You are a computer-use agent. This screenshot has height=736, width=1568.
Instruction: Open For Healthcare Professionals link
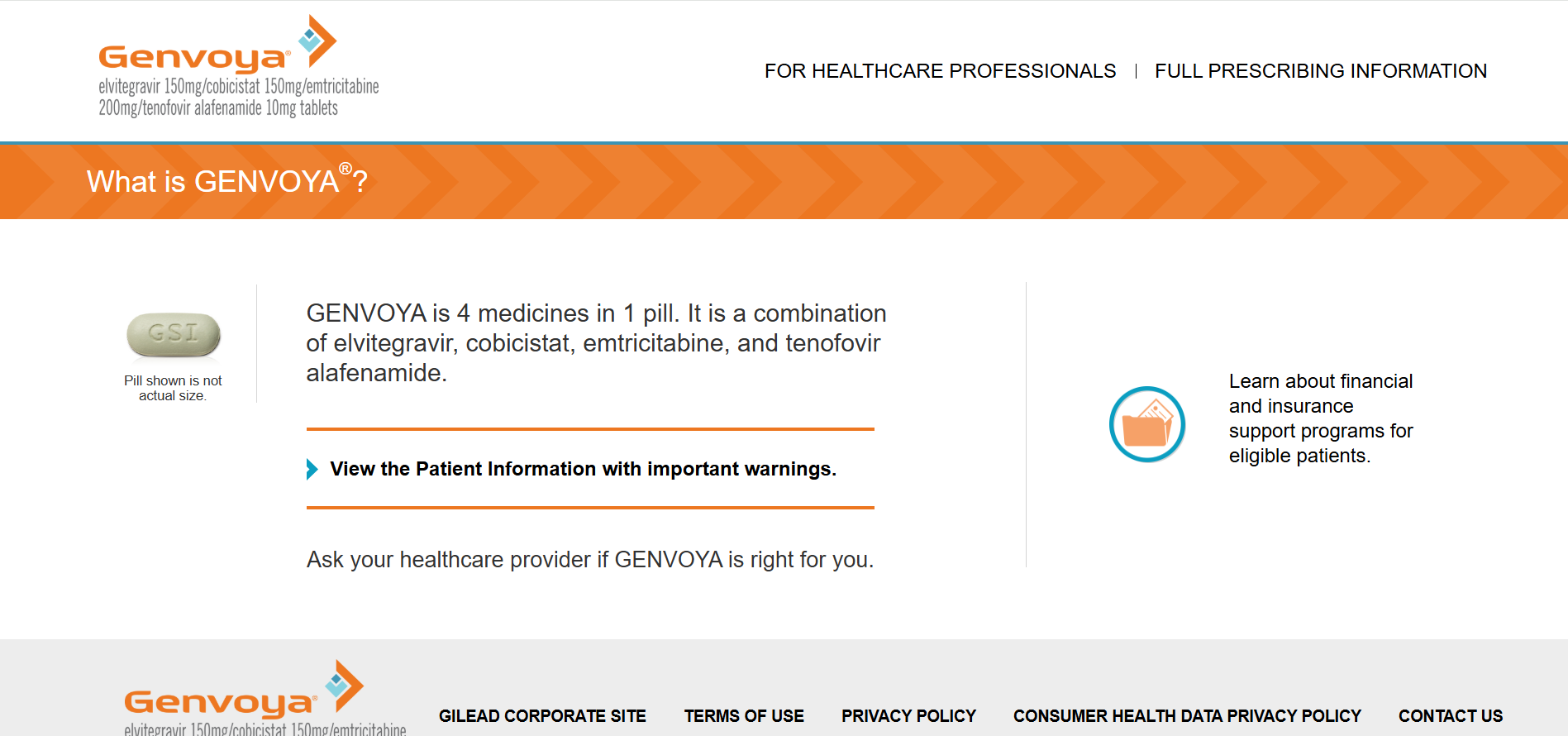(x=940, y=71)
